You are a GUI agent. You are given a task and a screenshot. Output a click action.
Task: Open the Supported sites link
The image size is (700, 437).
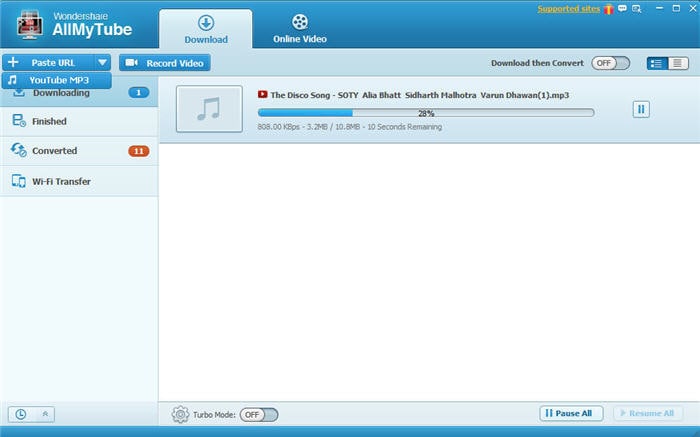(x=569, y=9)
